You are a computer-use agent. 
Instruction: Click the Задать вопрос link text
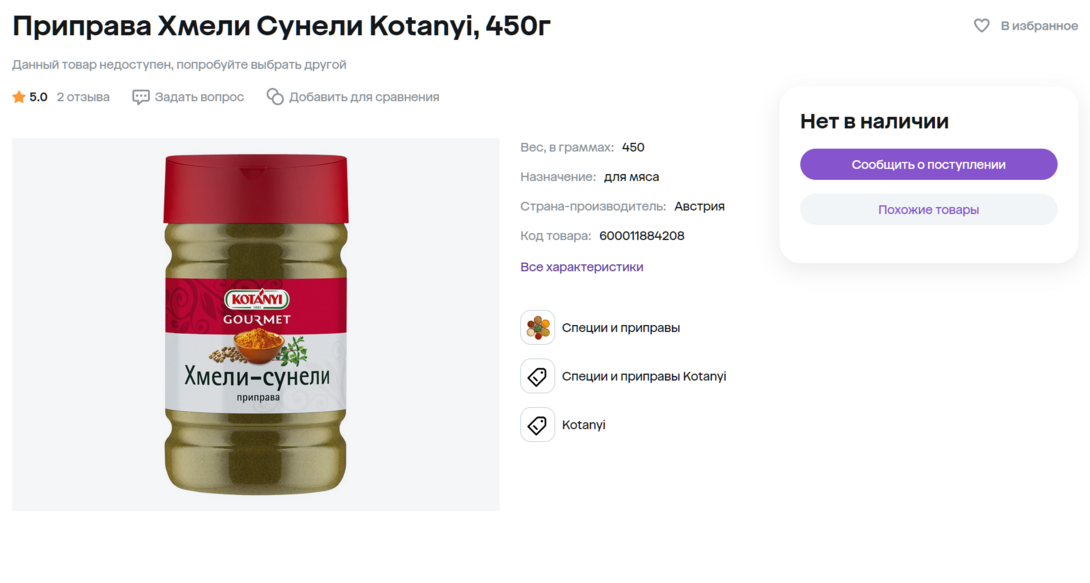[x=199, y=97]
